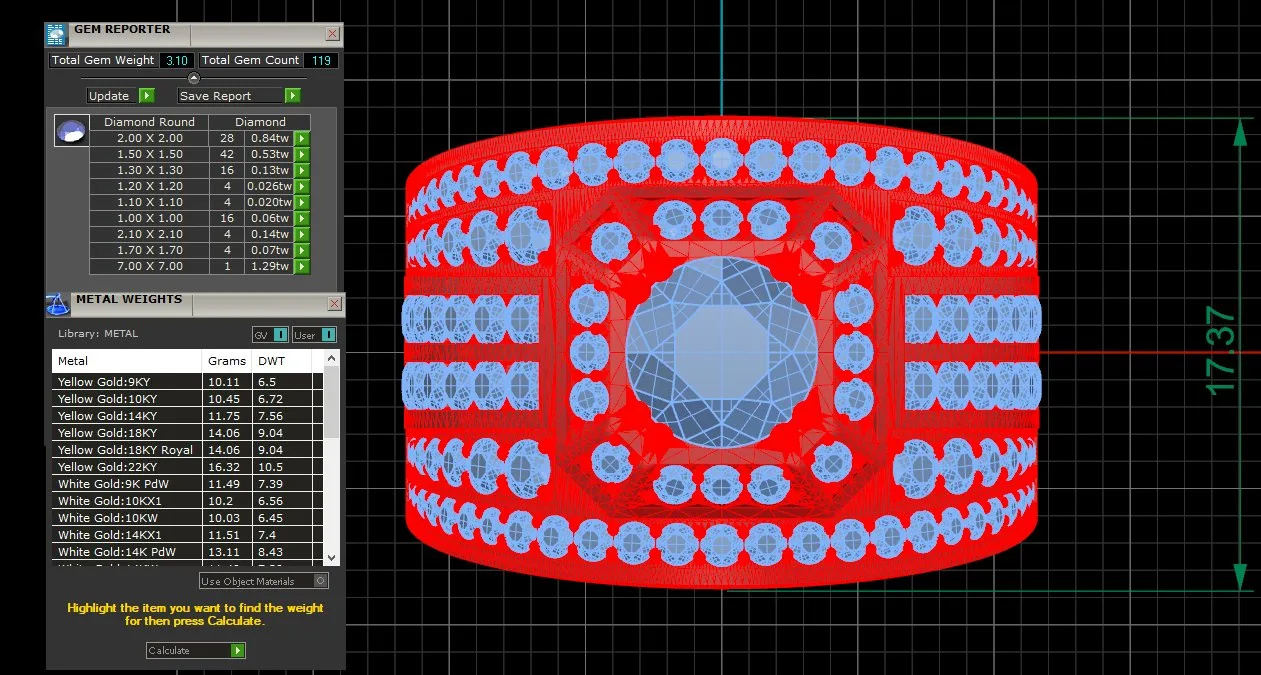
Task: Click green arrow for 1.50 X 1.50 row
Action: coord(302,154)
